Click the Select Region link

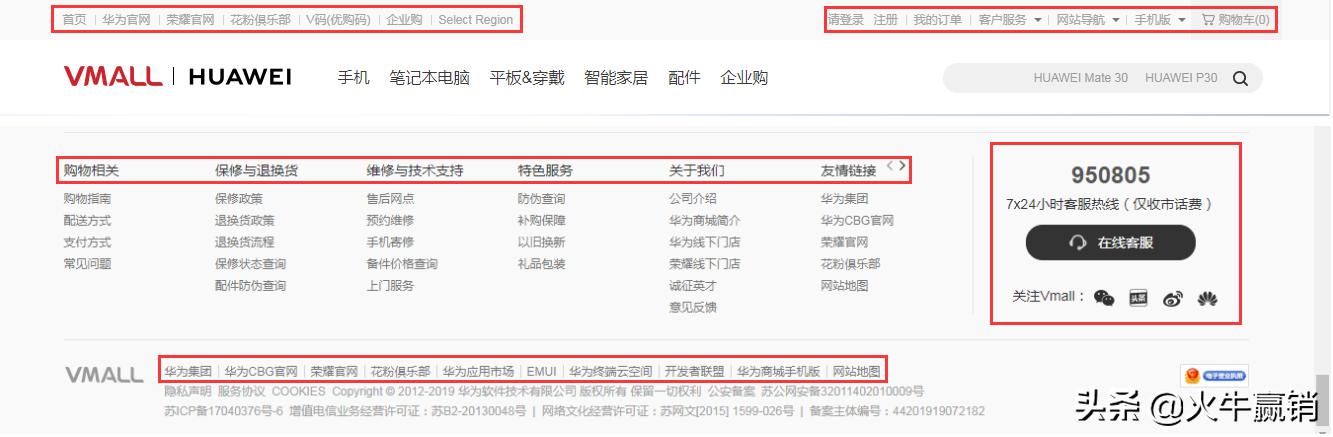coord(476,19)
